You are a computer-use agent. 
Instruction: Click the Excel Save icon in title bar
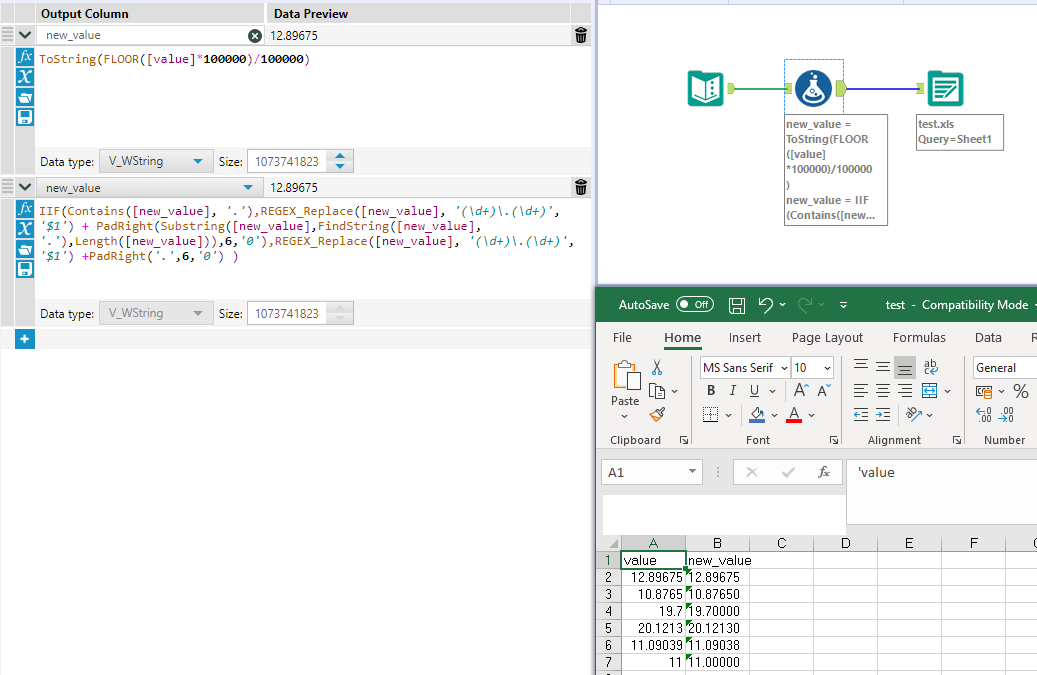point(736,305)
